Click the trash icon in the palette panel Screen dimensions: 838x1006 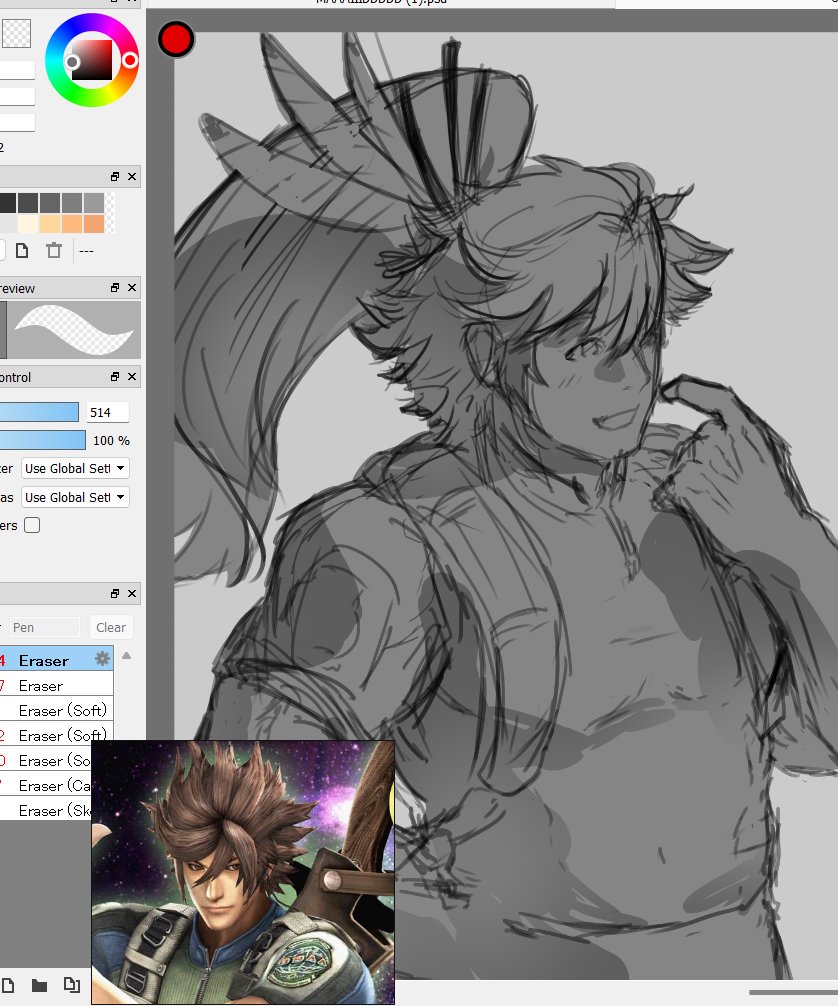point(54,251)
